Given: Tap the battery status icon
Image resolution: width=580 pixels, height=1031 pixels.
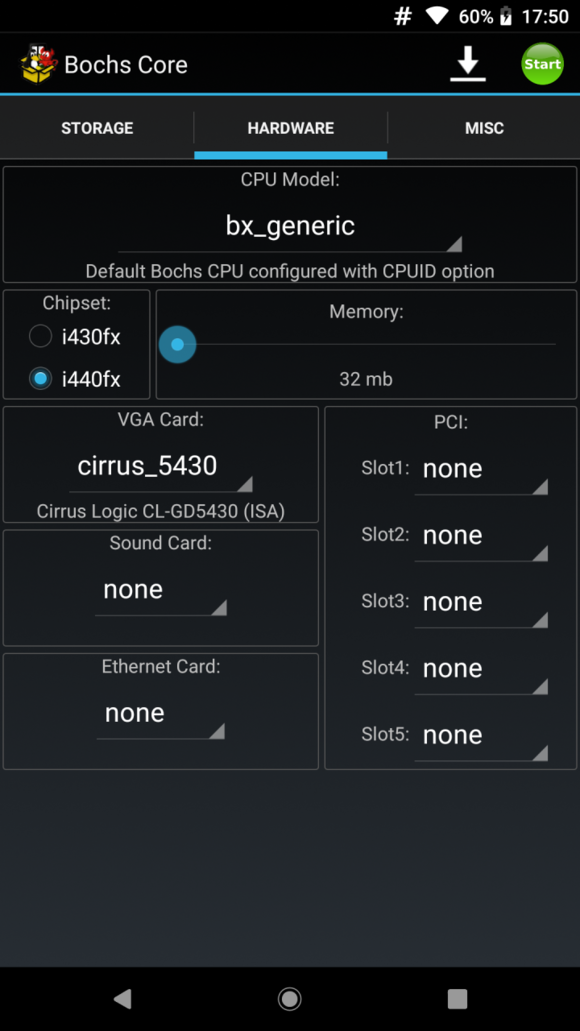Looking at the screenshot, I should click(x=506, y=16).
